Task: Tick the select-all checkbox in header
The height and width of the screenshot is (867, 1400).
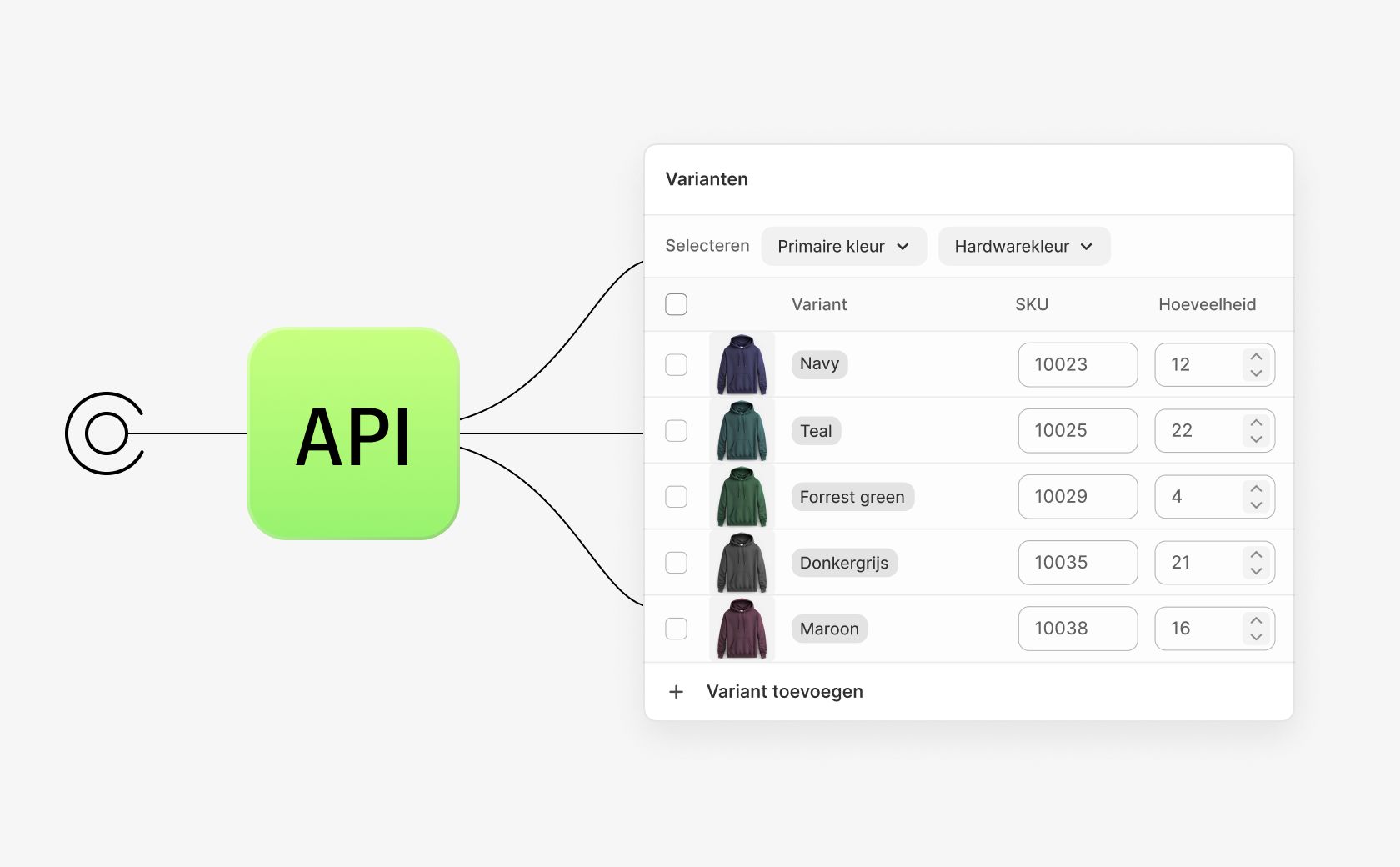Action: (676, 304)
